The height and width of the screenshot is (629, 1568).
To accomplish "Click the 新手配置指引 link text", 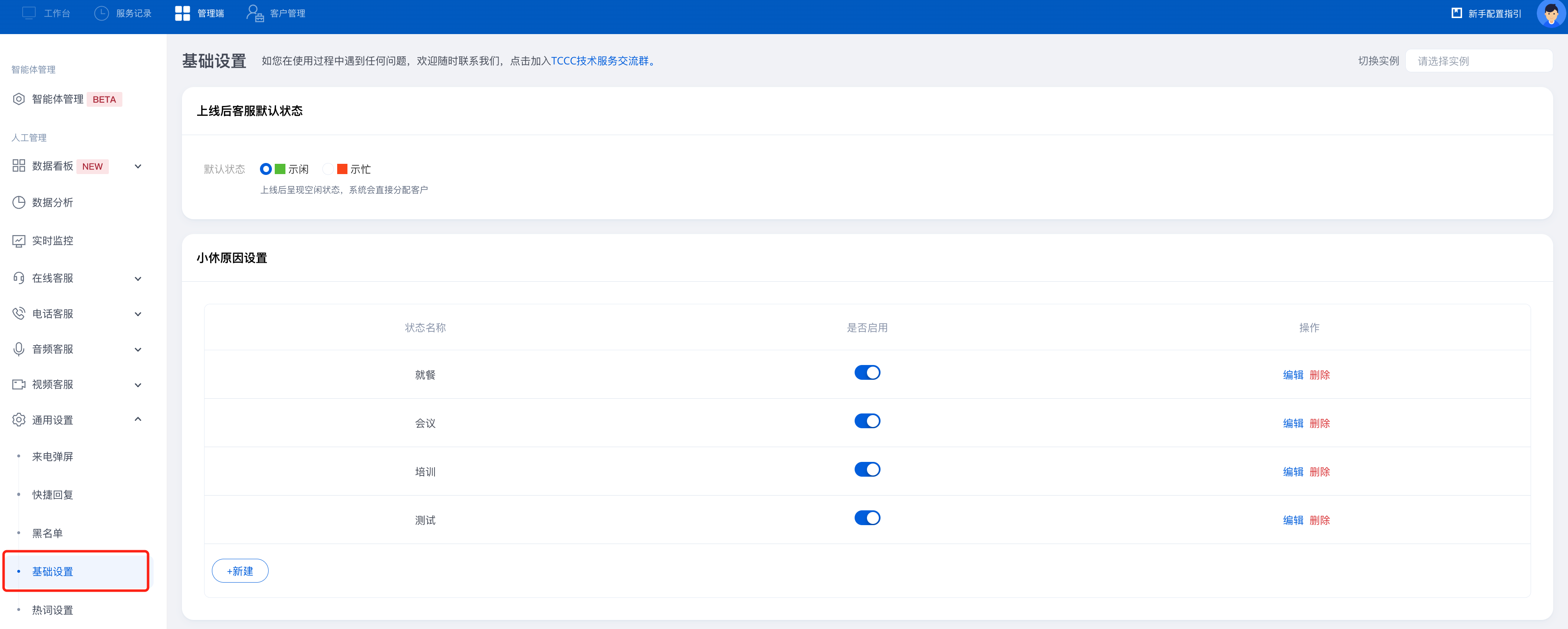I will click(1494, 14).
